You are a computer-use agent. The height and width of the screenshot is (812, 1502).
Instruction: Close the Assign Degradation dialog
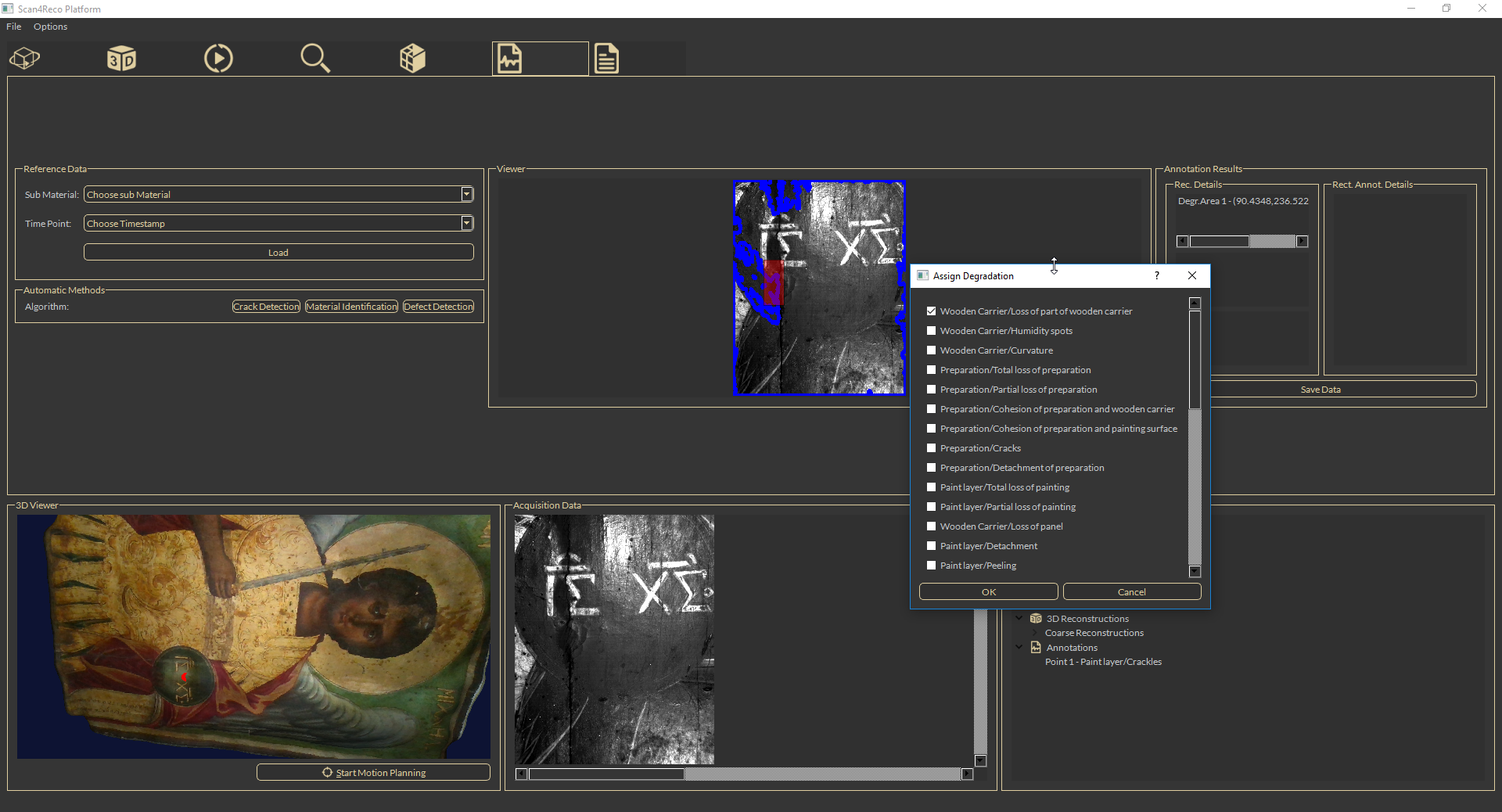(x=1192, y=275)
